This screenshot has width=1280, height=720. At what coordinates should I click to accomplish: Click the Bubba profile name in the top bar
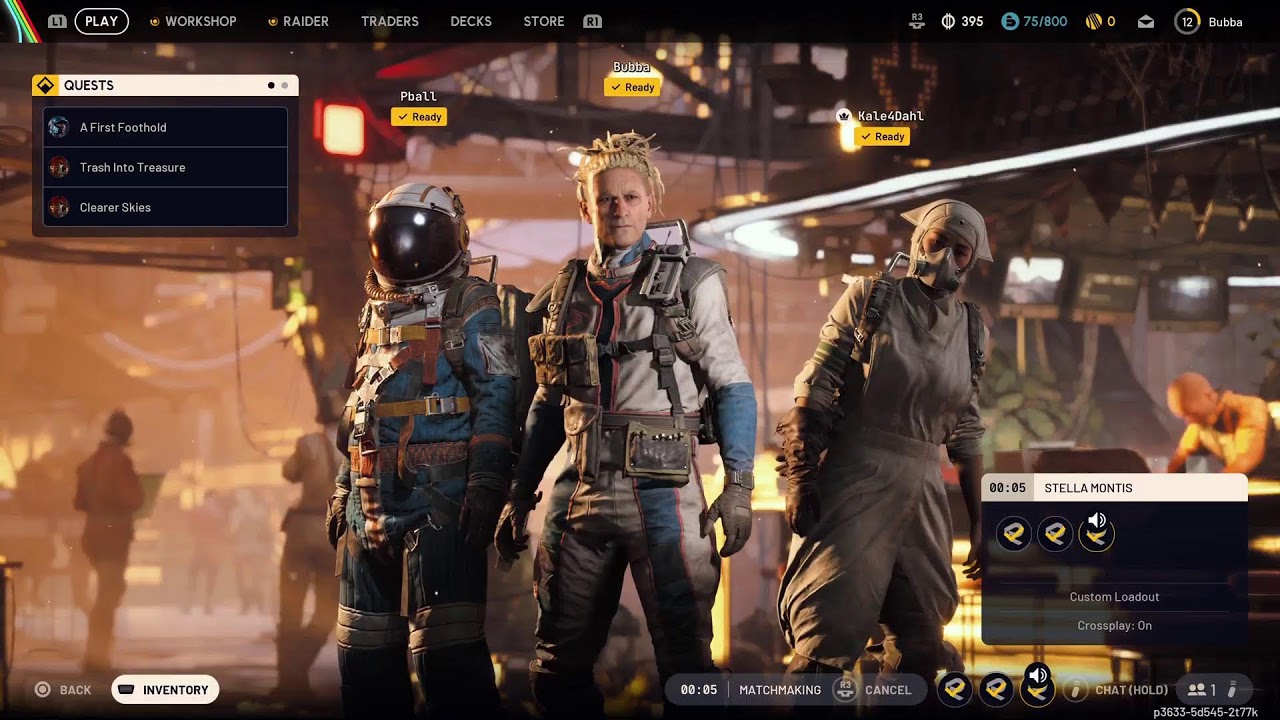click(1226, 21)
